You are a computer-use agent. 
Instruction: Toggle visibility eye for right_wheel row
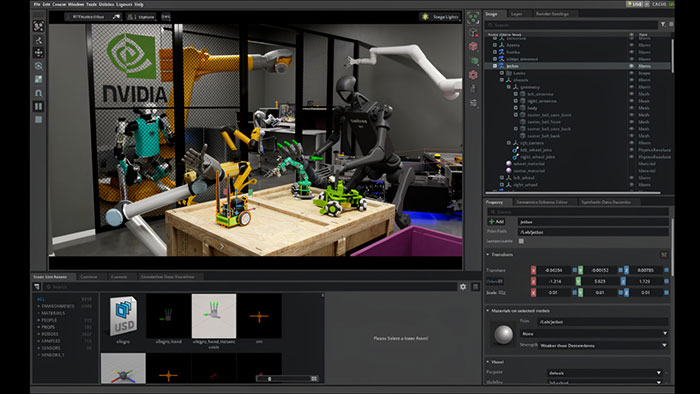[631, 184]
